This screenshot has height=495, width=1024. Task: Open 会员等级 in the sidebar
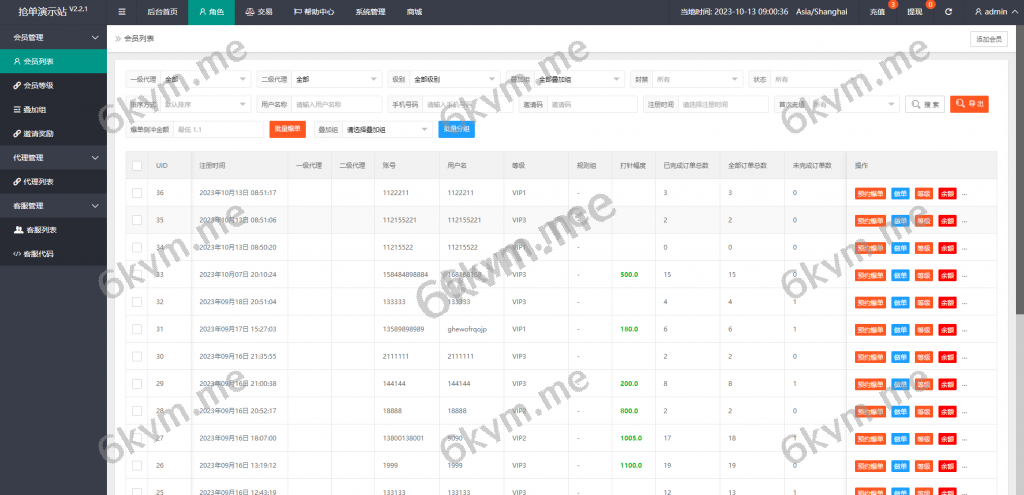coord(38,85)
